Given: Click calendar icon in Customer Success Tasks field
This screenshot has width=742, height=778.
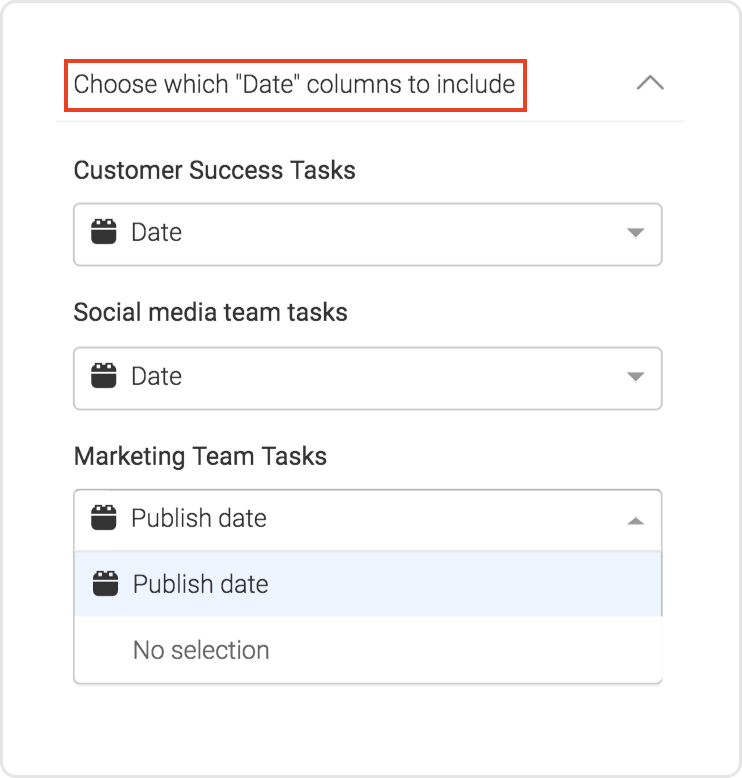Looking at the screenshot, I should (104, 233).
